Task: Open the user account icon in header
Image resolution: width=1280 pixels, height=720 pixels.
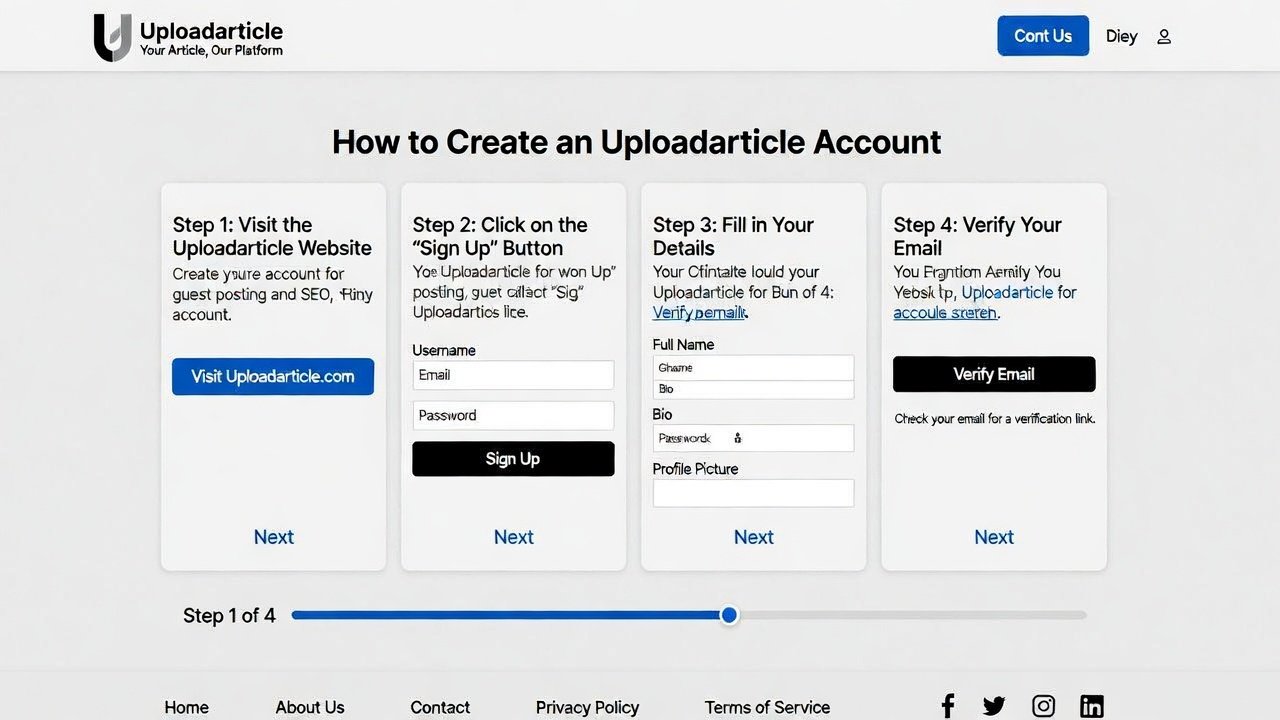Action: (x=1163, y=36)
